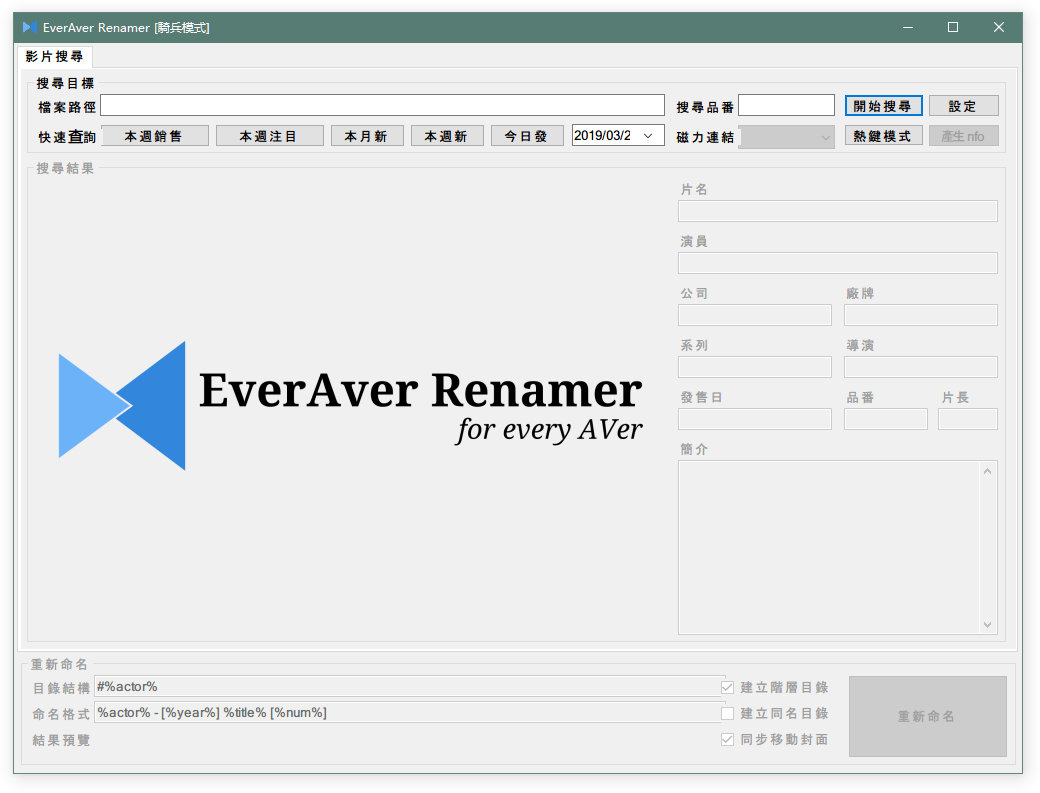The image size is (1040, 793).
Task: Click the 搜尋品番 input field
Action: coord(786,105)
